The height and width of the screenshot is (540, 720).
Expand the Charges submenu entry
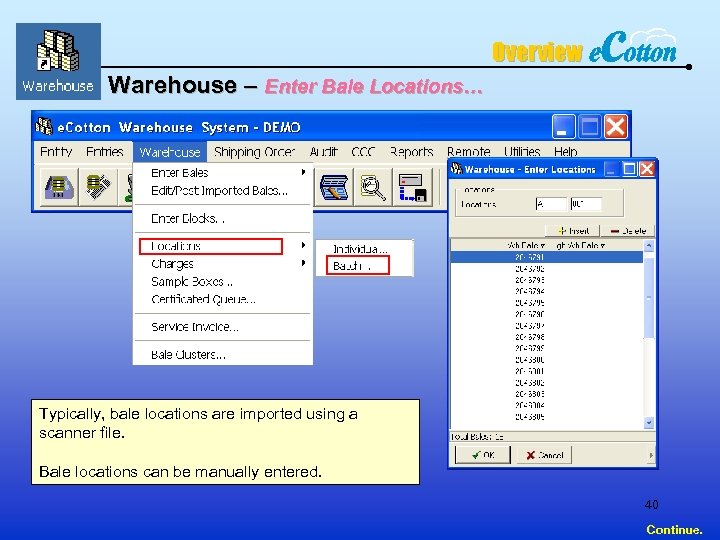click(x=223, y=264)
